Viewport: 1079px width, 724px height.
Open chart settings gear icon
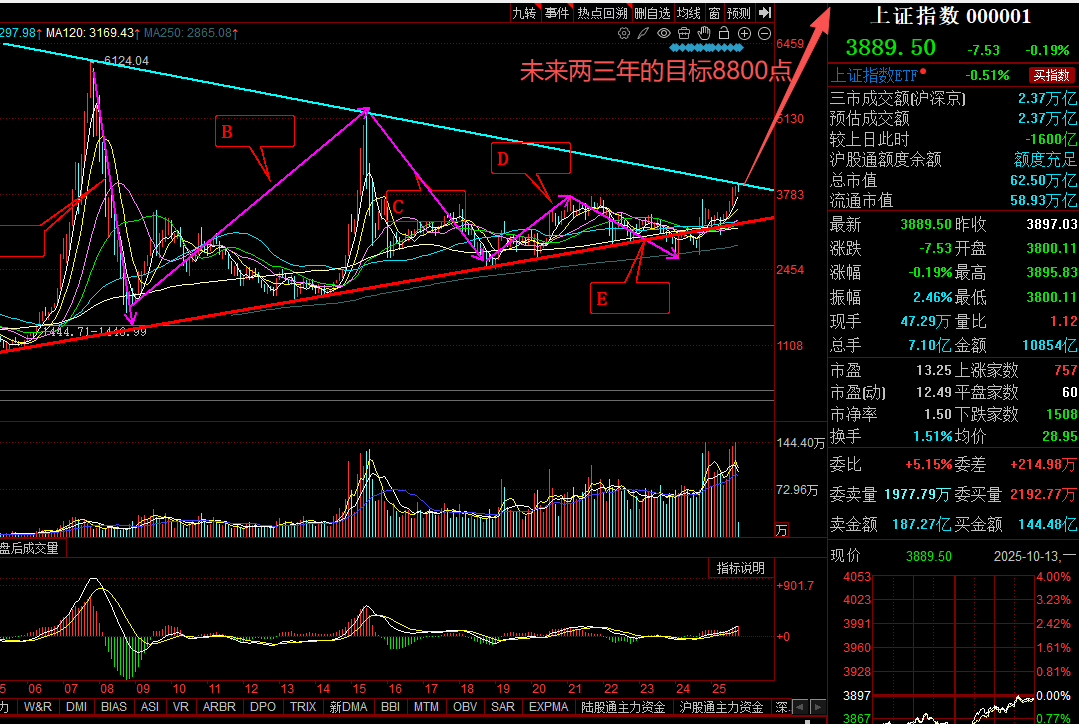(x=623, y=33)
